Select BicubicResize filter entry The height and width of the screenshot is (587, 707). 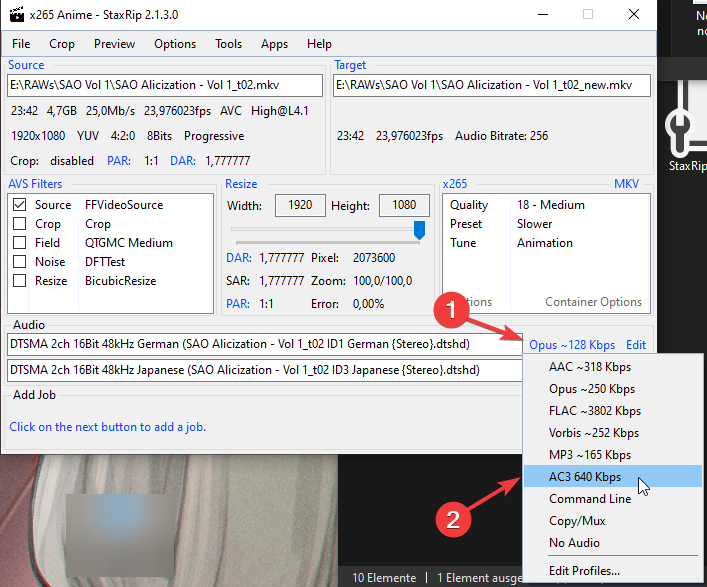tap(120, 280)
